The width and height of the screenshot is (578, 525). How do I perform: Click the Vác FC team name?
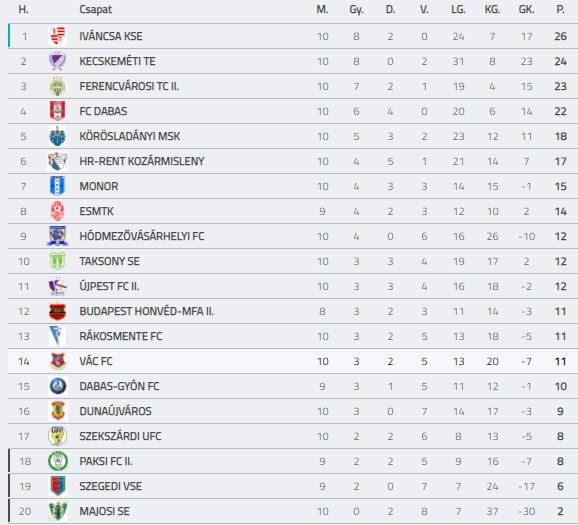pos(96,361)
